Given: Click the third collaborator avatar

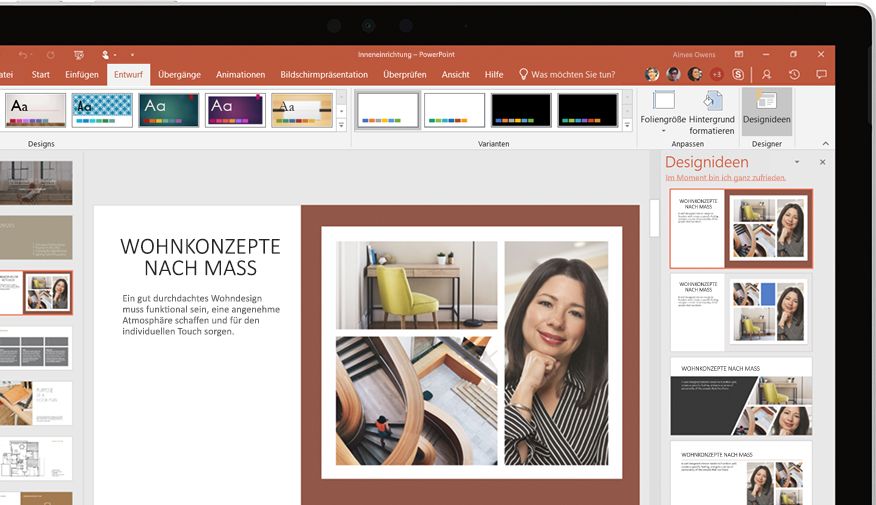Looking at the screenshot, I should pos(695,74).
